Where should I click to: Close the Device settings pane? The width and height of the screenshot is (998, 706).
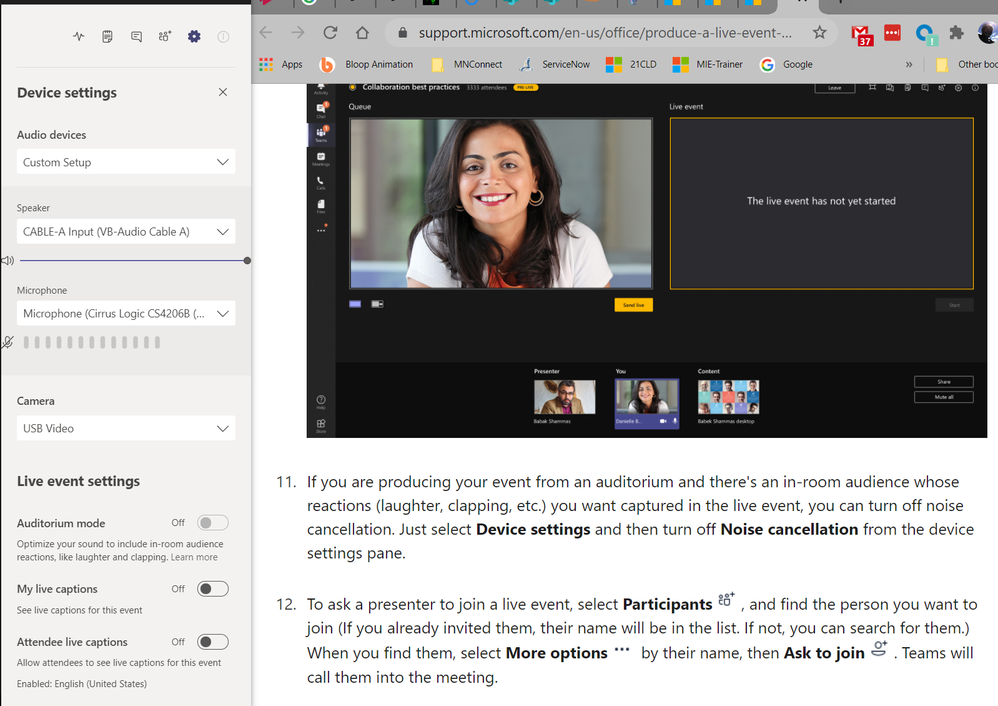point(223,92)
